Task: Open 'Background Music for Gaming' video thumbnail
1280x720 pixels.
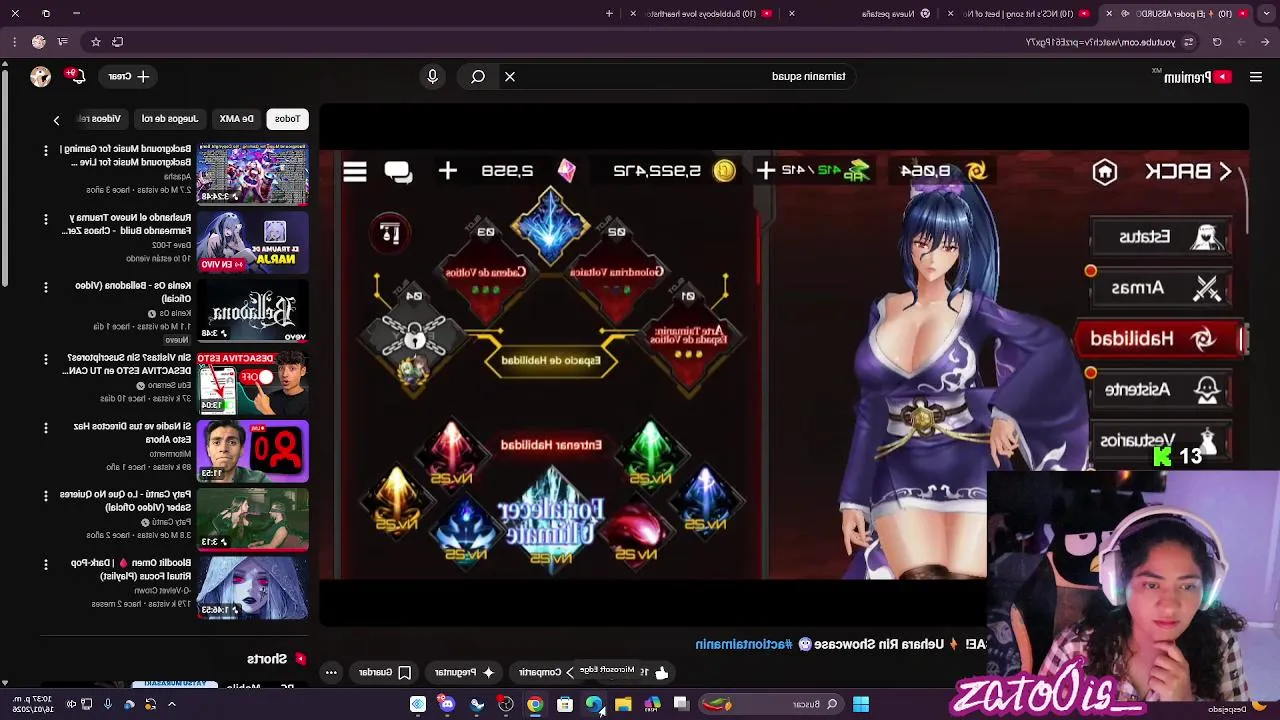Action: click(253, 172)
